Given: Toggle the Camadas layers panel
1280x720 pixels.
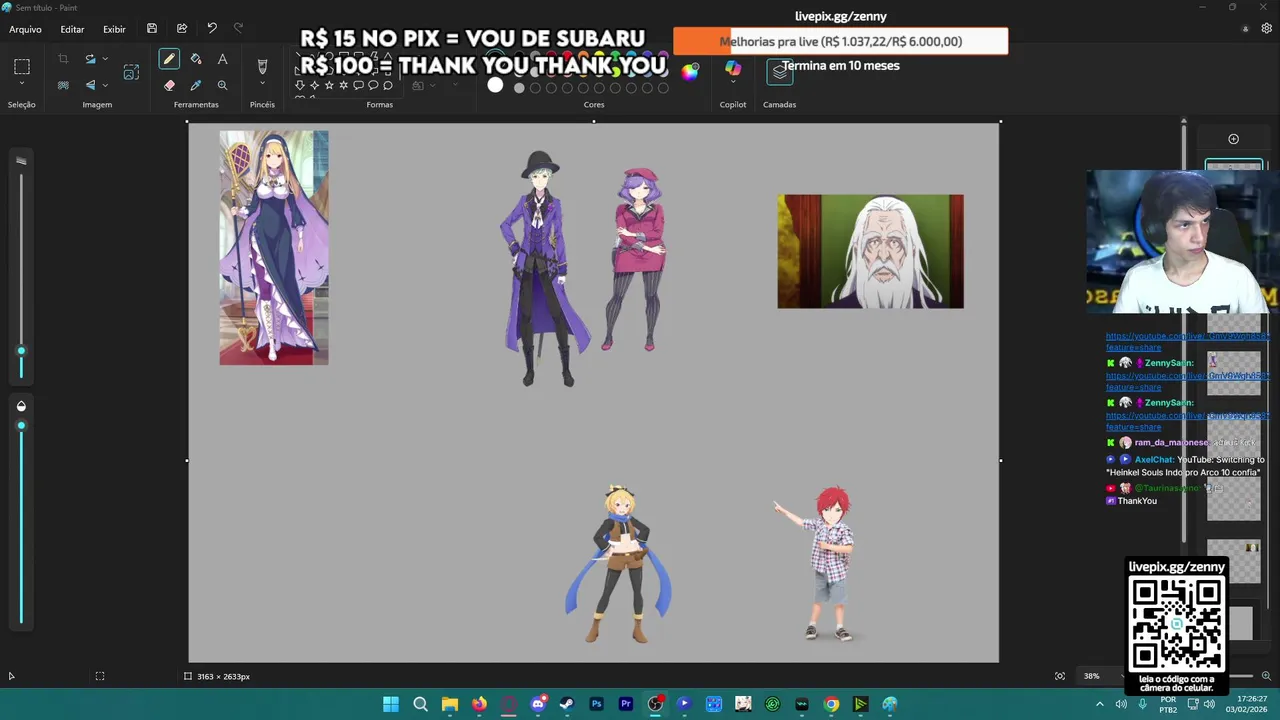Looking at the screenshot, I should point(780,72).
